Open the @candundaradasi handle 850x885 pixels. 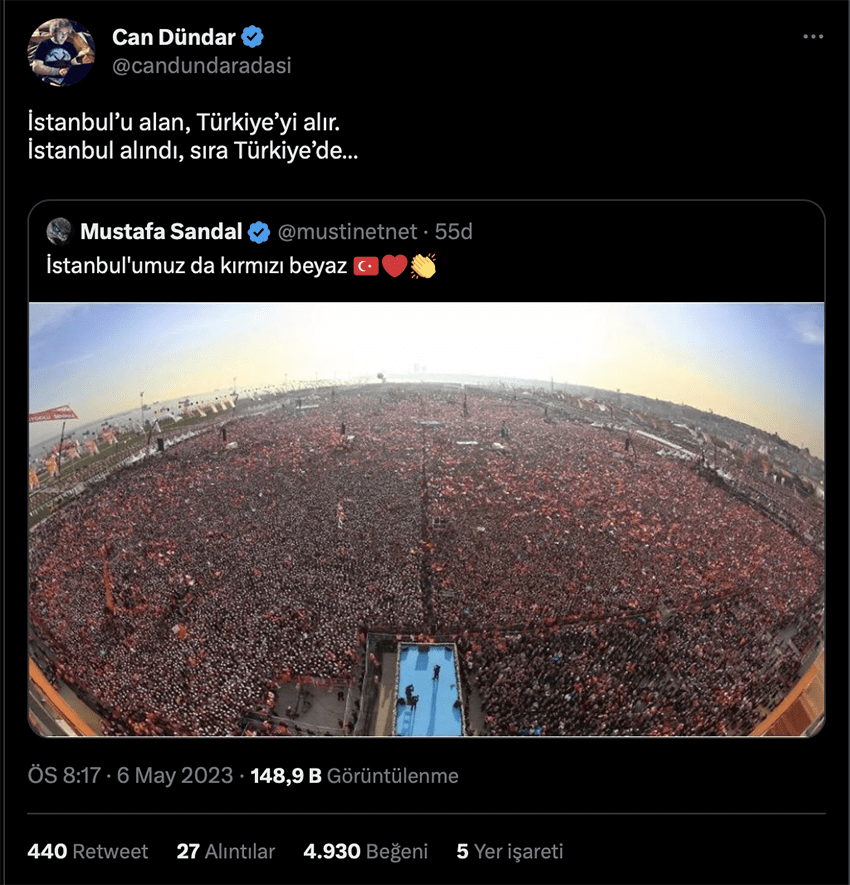(201, 66)
